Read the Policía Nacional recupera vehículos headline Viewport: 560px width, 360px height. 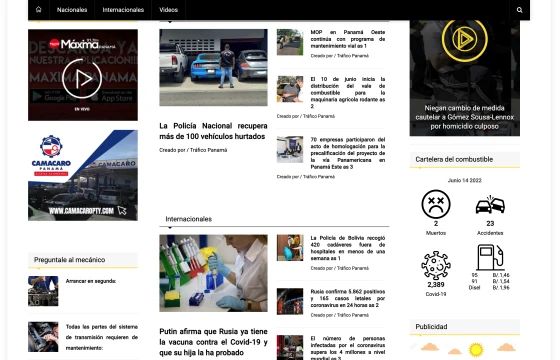[213, 131]
